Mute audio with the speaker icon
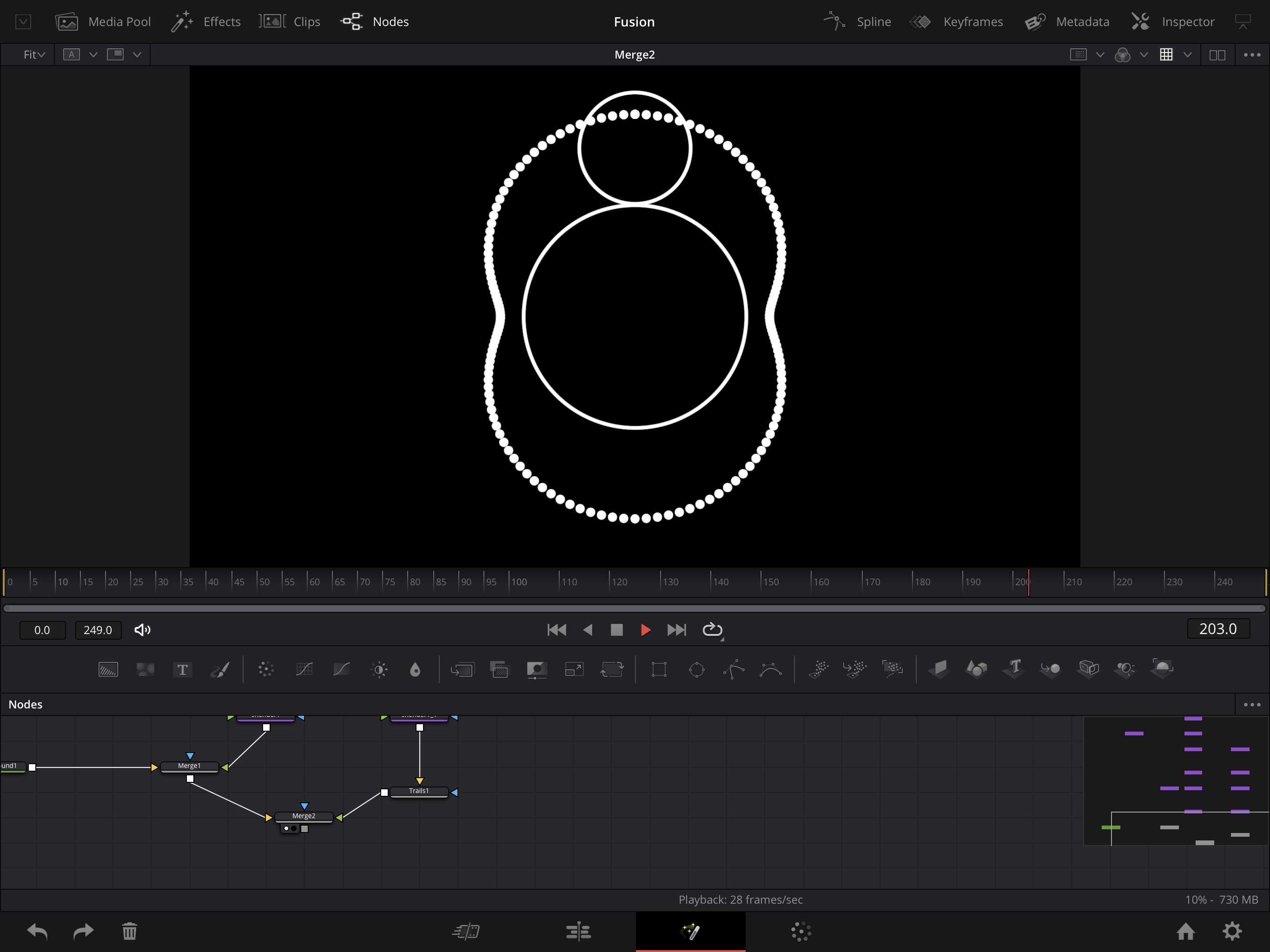1270x952 pixels. (x=142, y=630)
